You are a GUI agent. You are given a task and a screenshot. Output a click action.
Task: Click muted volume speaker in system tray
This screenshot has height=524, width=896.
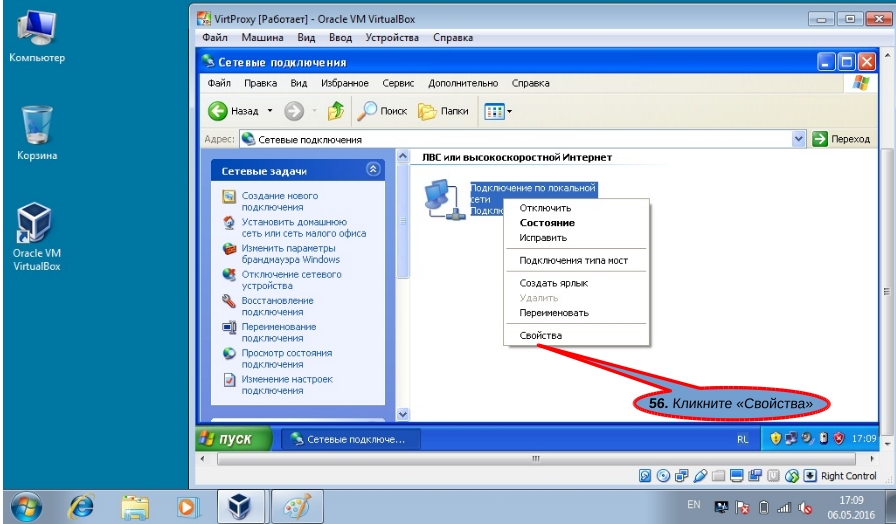coord(806,507)
